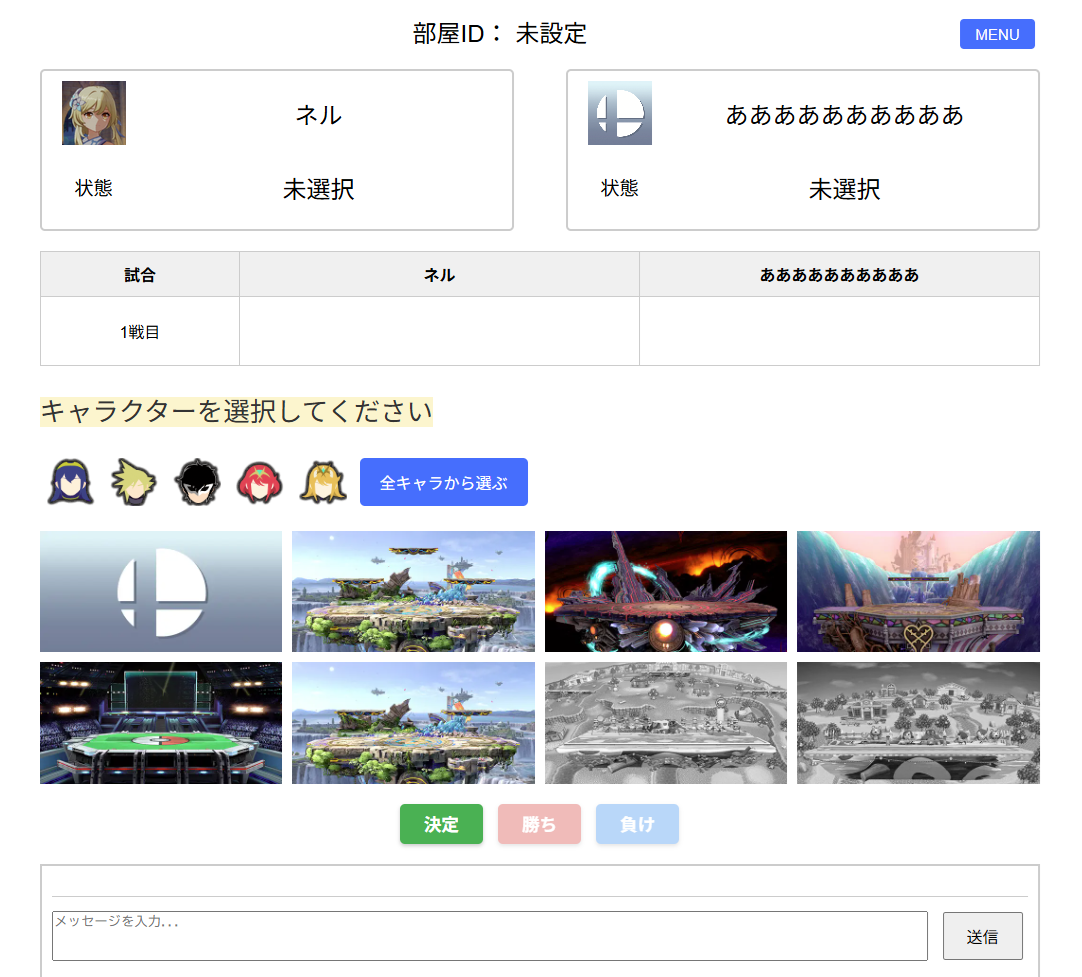1082x977 pixels.
Task: Click the Smash logo avatar of ああああああああああ
Action: click(620, 113)
